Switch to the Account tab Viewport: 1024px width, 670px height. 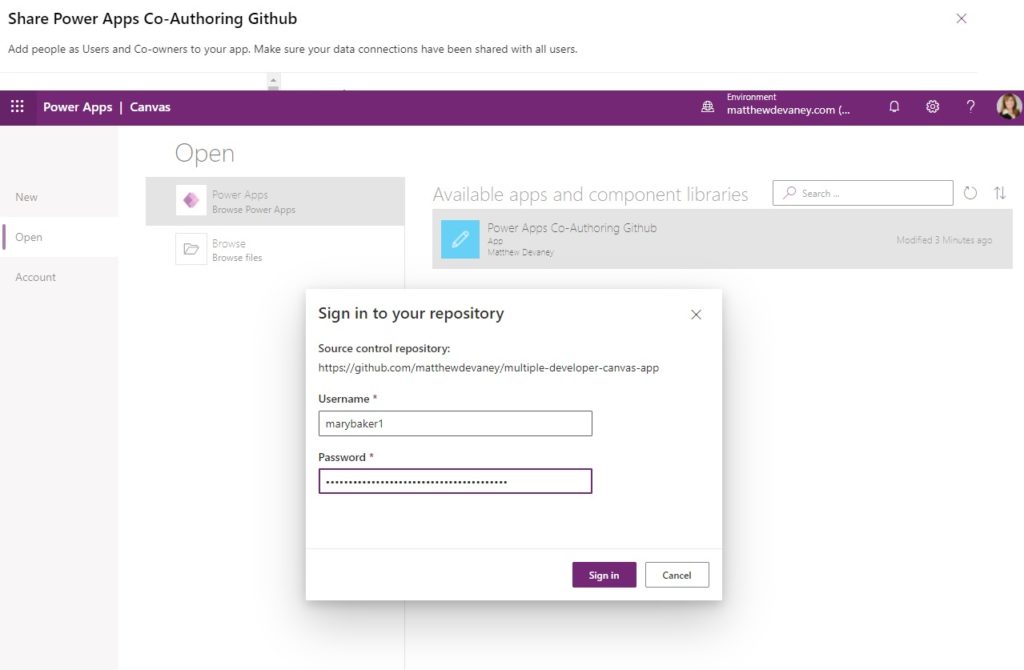click(35, 277)
